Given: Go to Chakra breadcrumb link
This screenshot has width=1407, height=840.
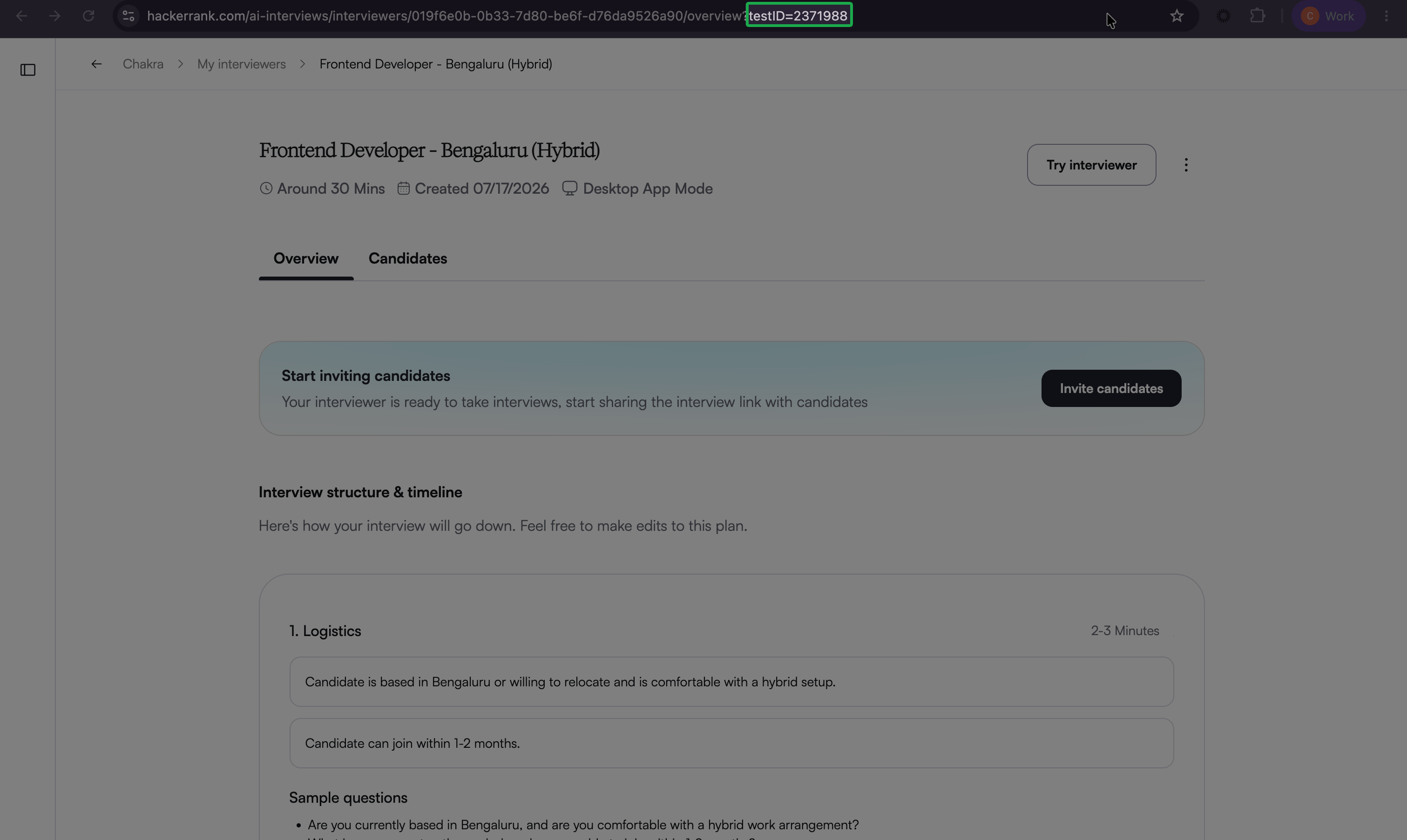Looking at the screenshot, I should (143, 64).
